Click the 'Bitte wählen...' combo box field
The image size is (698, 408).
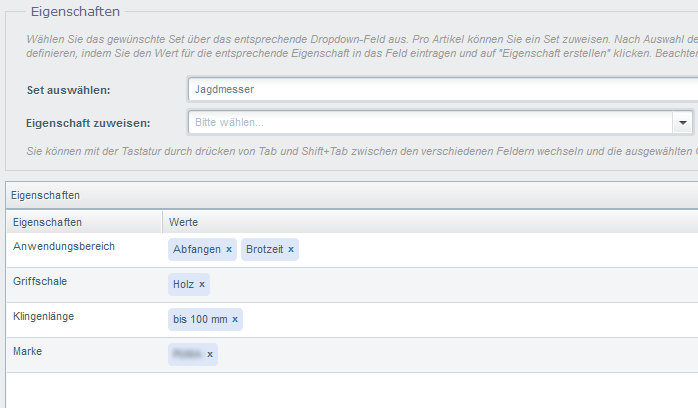tap(430, 122)
